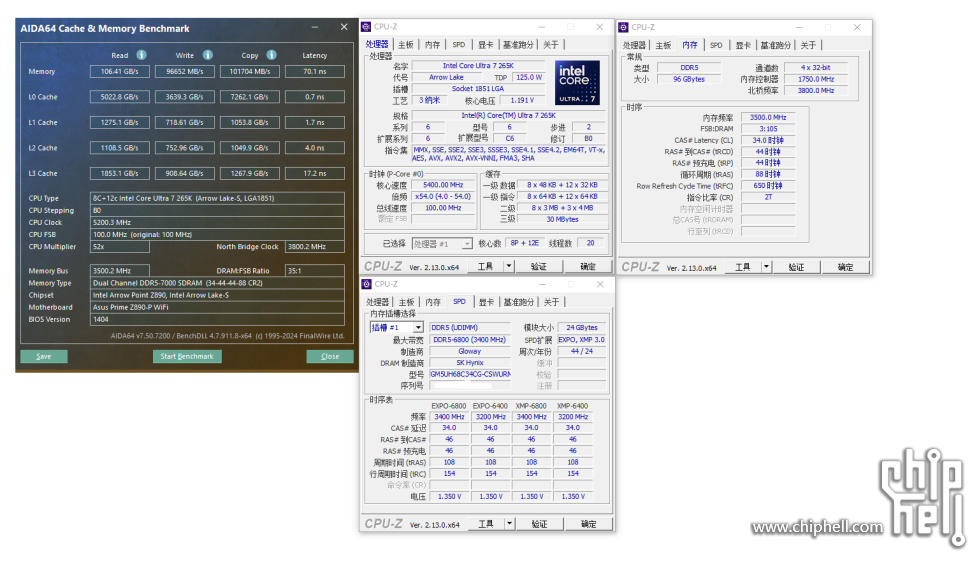This screenshot has width=979, height=562.
Task: Click 确定 in the SPD CPU-Z window
Action: coord(588,524)
